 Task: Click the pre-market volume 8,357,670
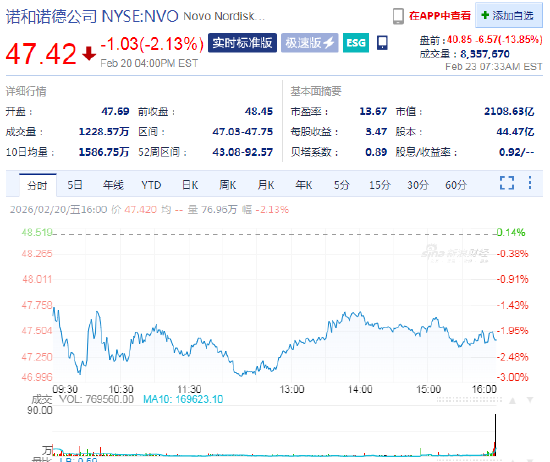485,54
